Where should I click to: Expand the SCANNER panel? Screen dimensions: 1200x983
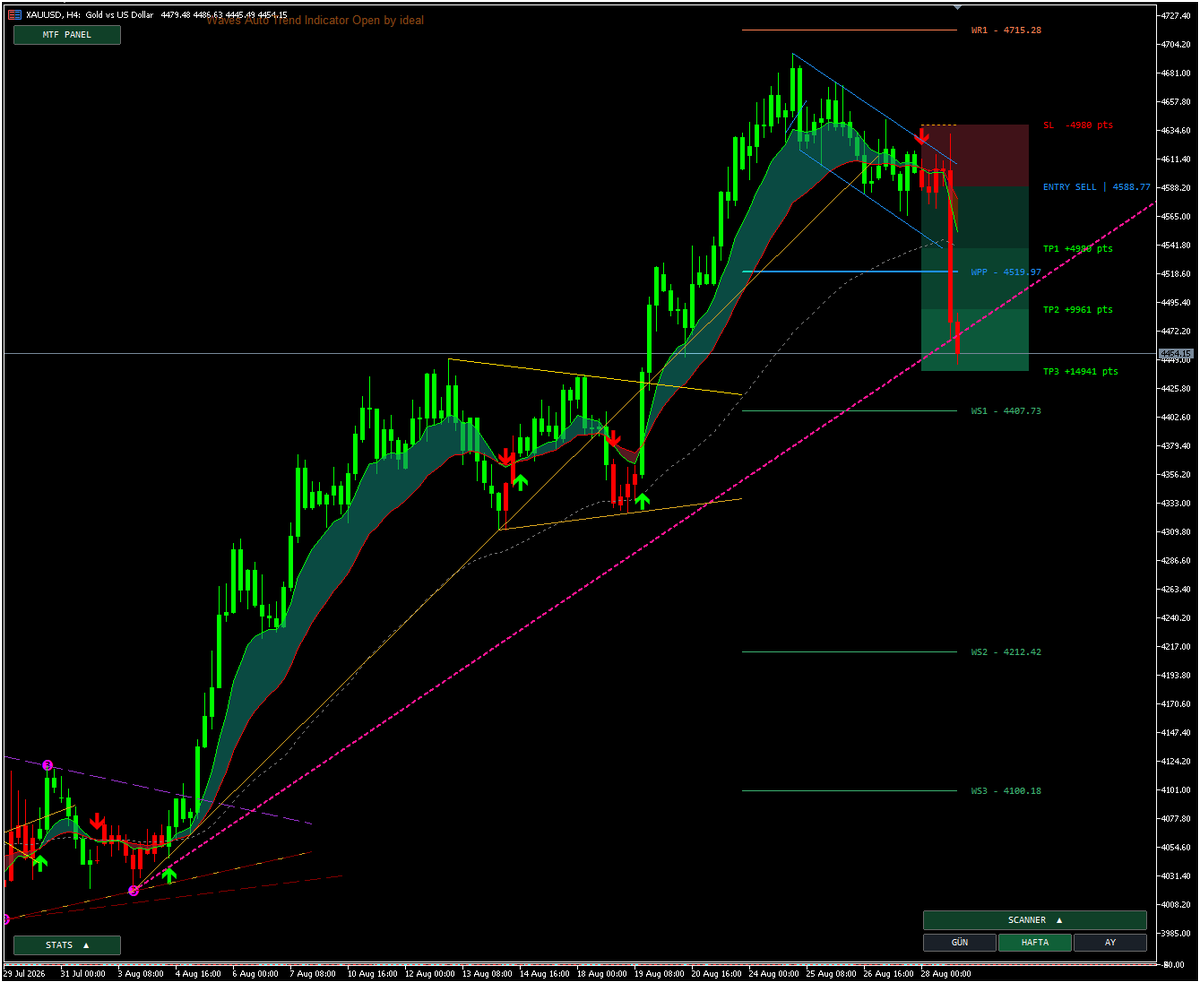click(1034, 920)
